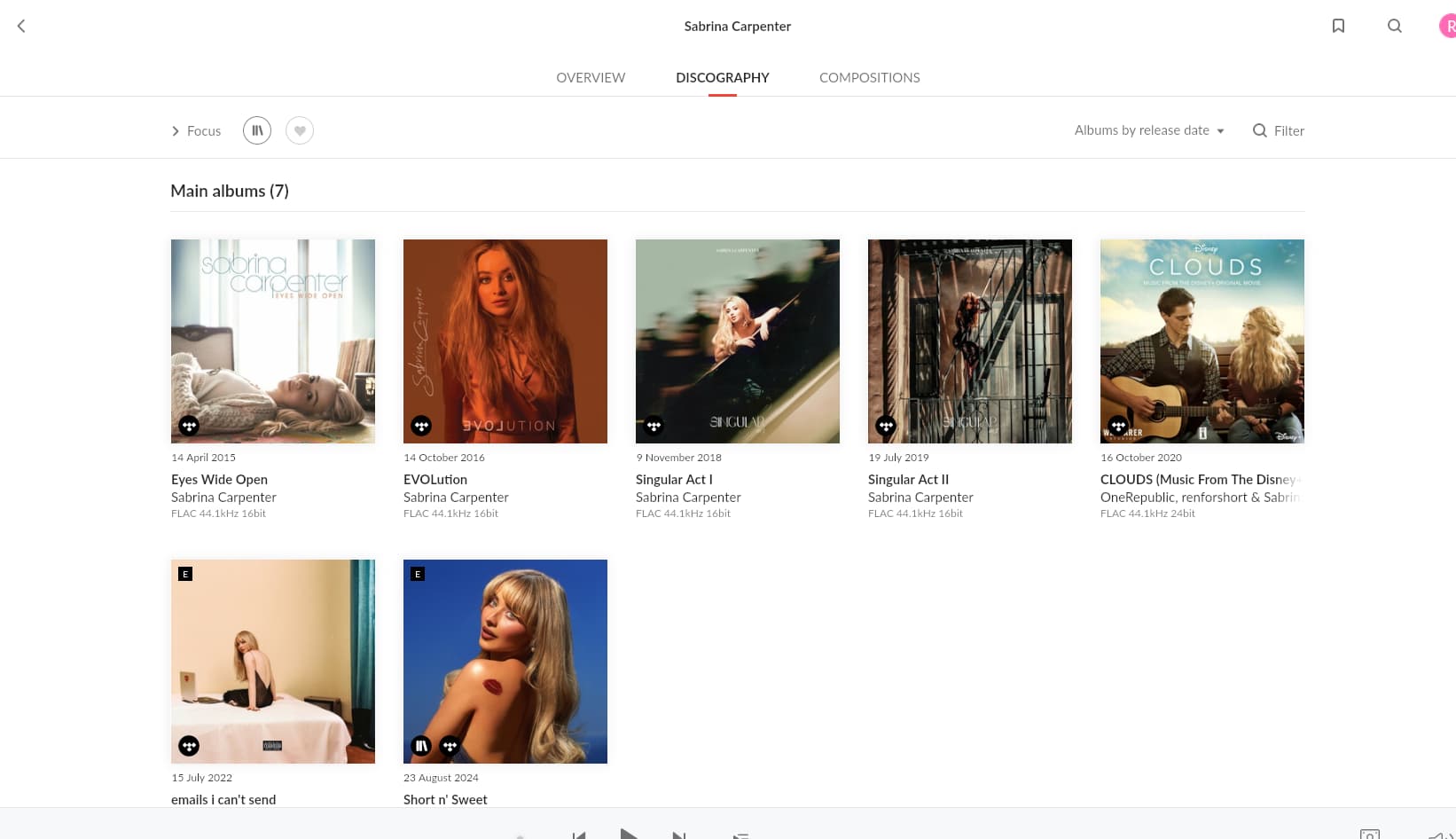Viewport: 1456px width, 839px height.
Task: Expand the Focus panel
Action: click(x=196, y=130)
